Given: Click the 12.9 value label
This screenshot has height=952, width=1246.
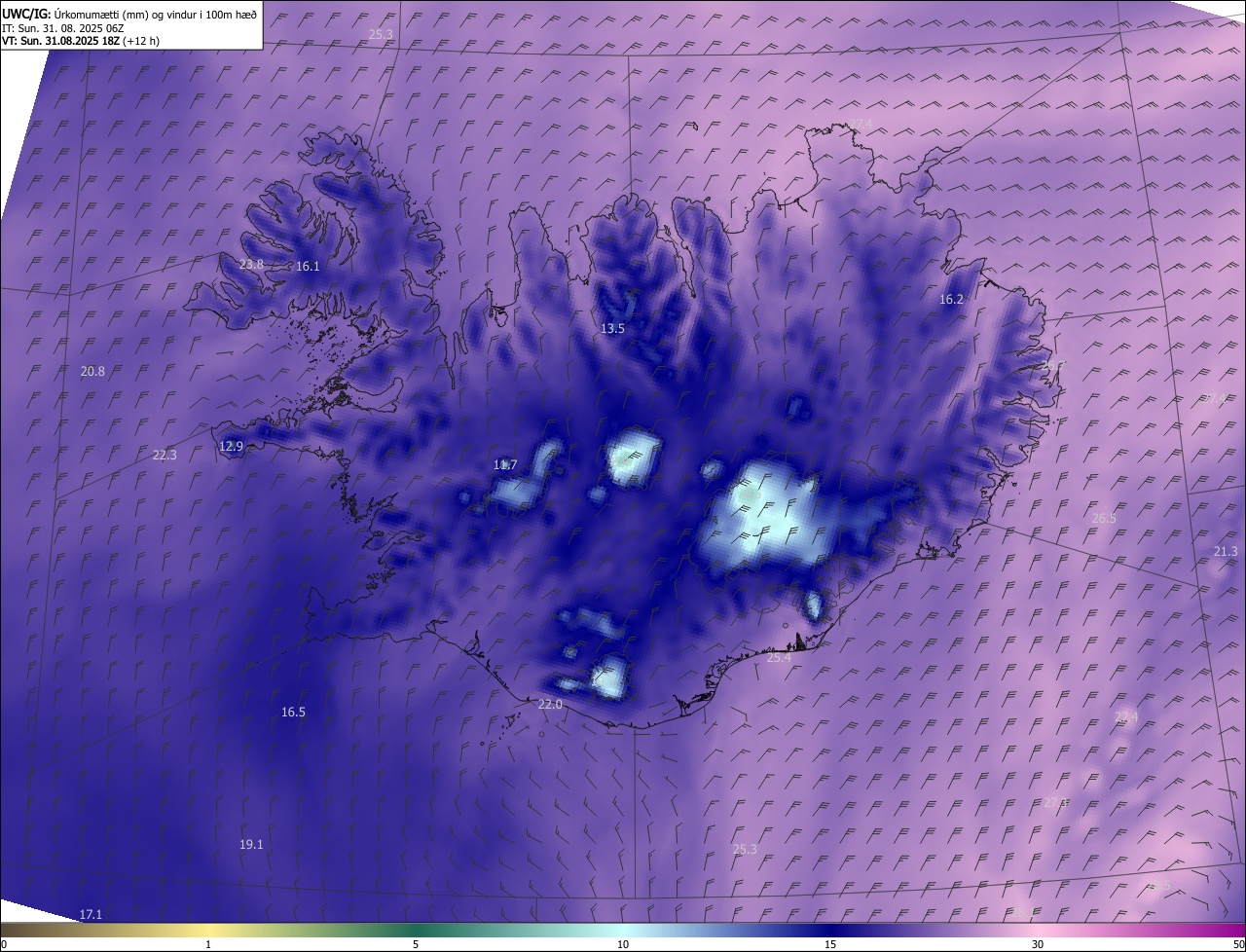Looking at the screenshot, I should (x=231, y=447).
